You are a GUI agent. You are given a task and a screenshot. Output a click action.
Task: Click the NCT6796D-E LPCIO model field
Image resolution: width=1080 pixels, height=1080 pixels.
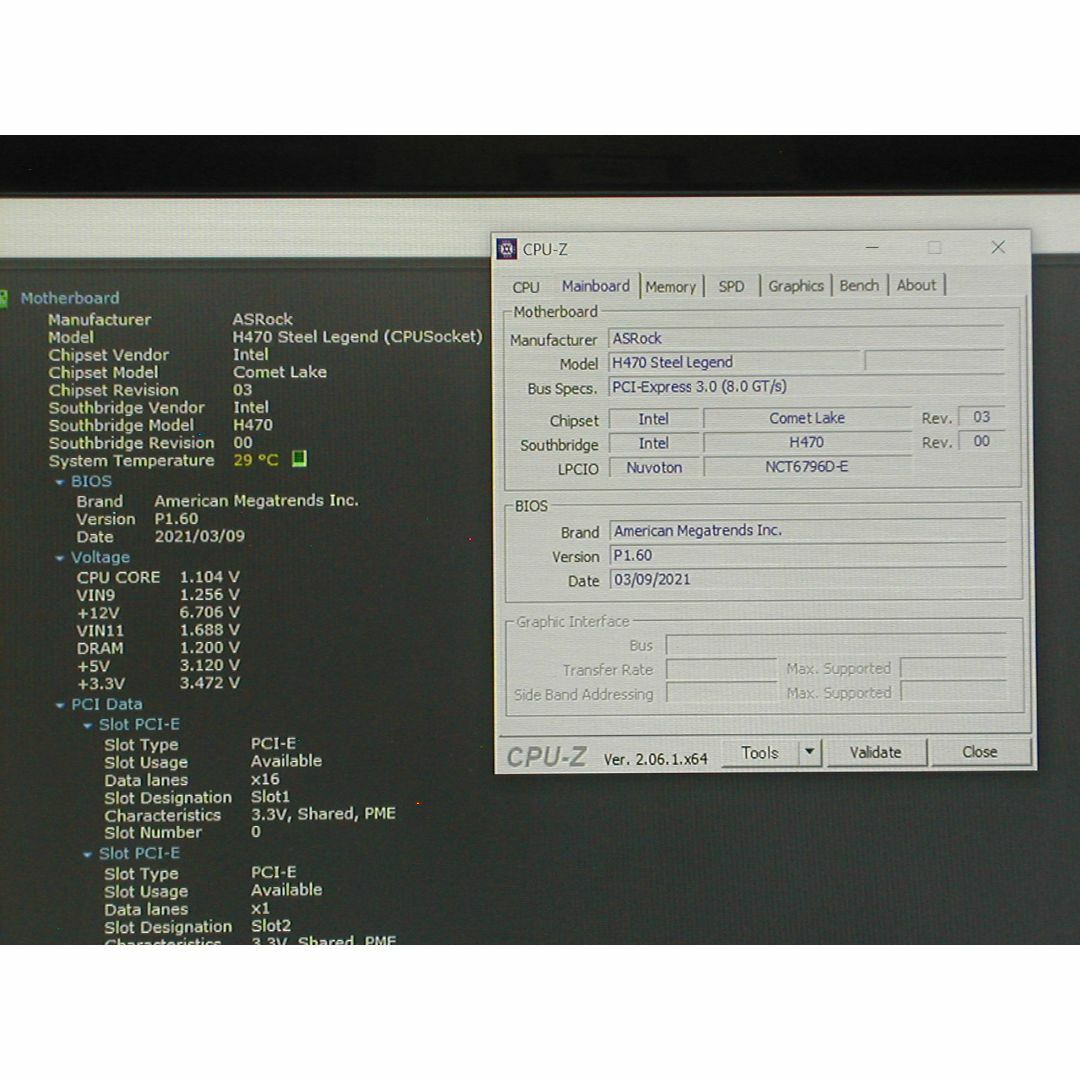pos(807,467)
